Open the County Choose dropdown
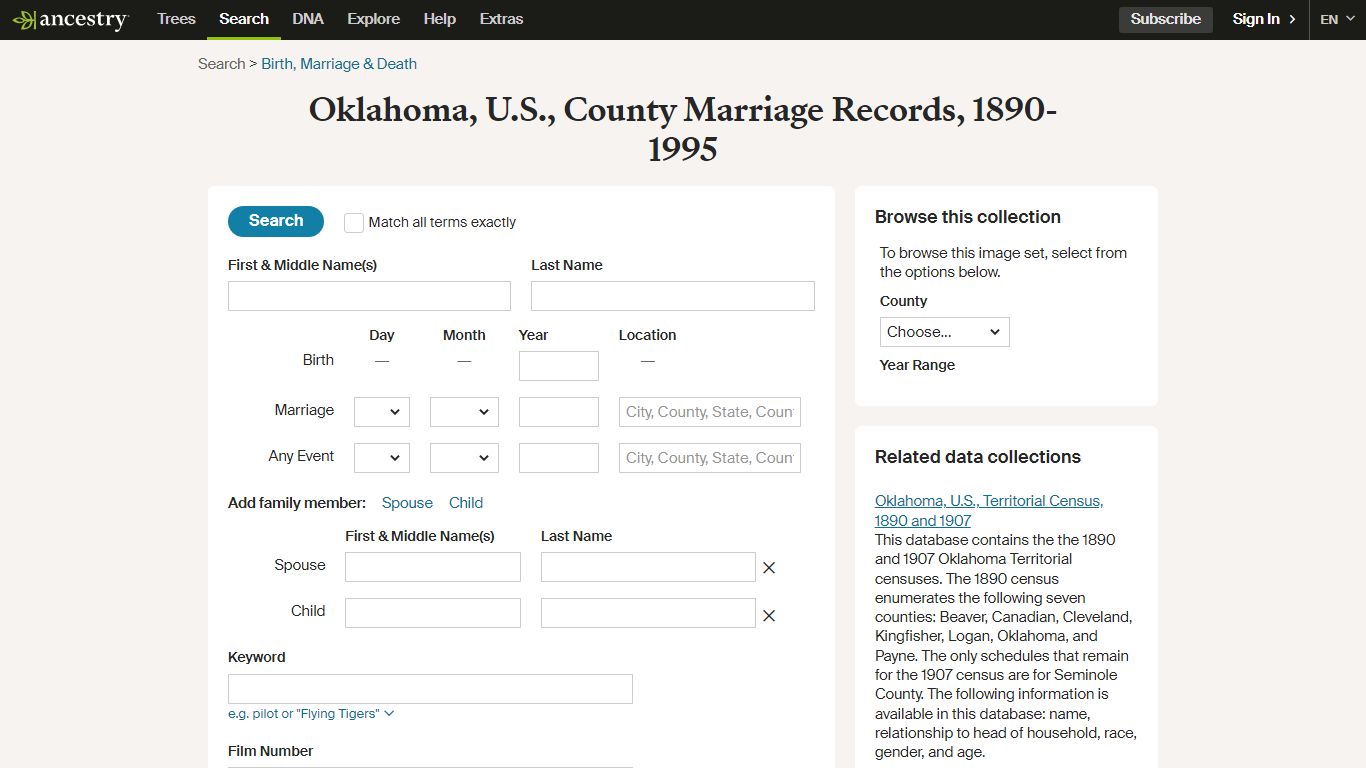The image size is (1366, 768). click(x=945, y=332)
